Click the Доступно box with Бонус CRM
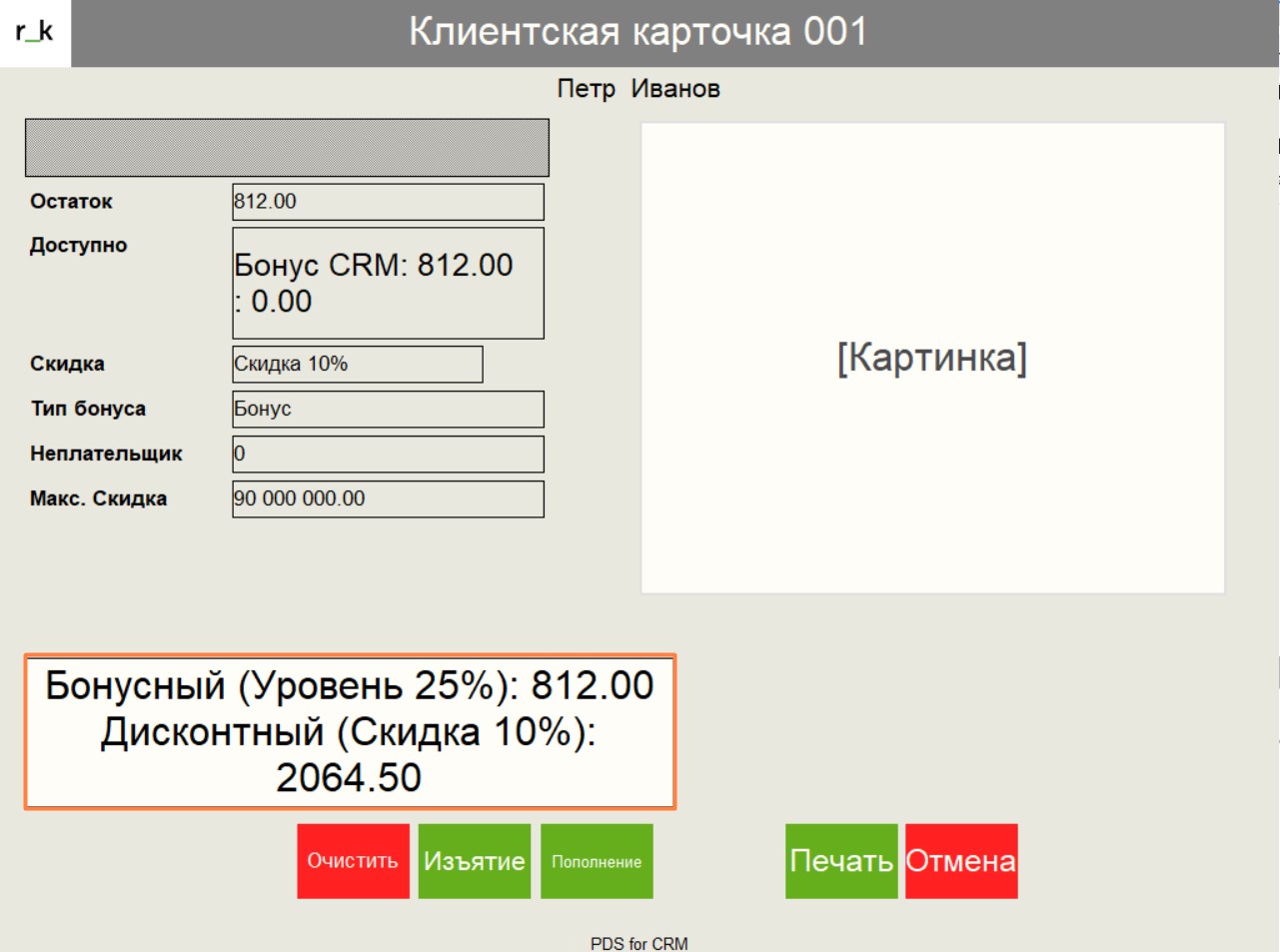 388,283
